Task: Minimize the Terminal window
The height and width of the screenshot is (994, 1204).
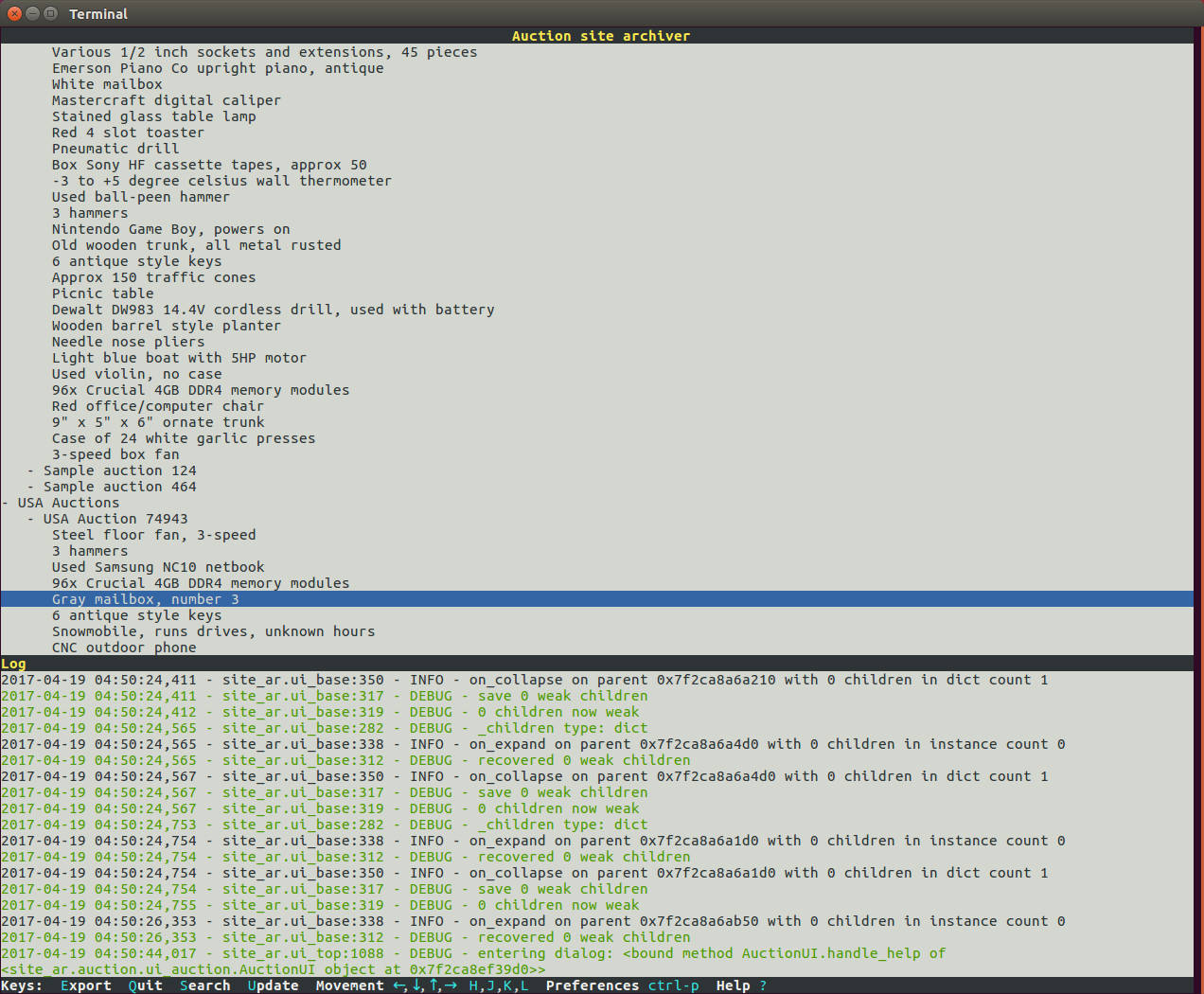Action: 32,13
